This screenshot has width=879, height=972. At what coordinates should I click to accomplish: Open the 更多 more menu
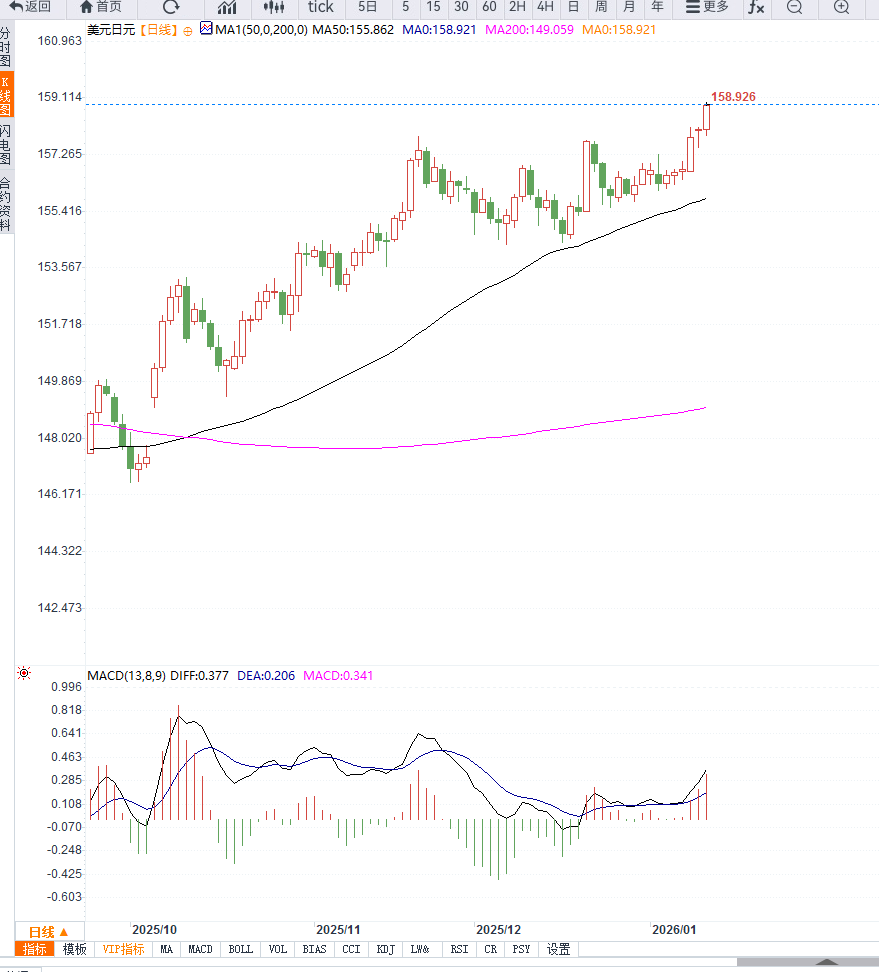707,7
